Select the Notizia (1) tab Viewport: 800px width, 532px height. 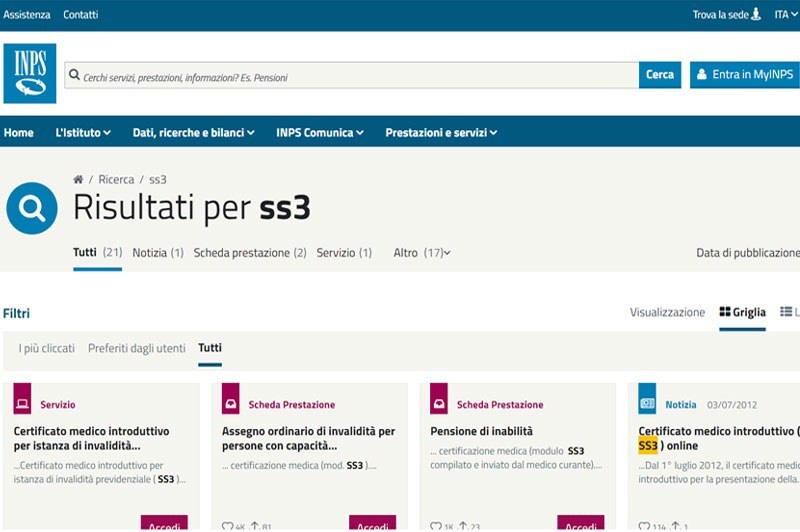158,252
